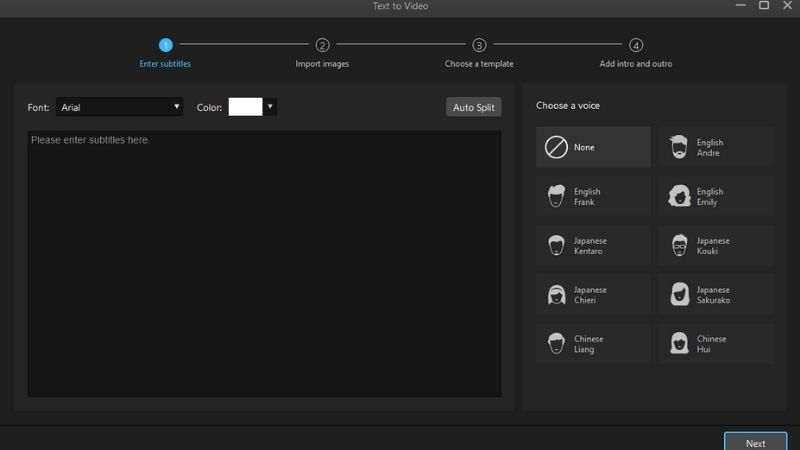The width and height of the screenshot is (800, 450).
Task: Go to step 1 Enter subtitles
Action: (165, 53)
